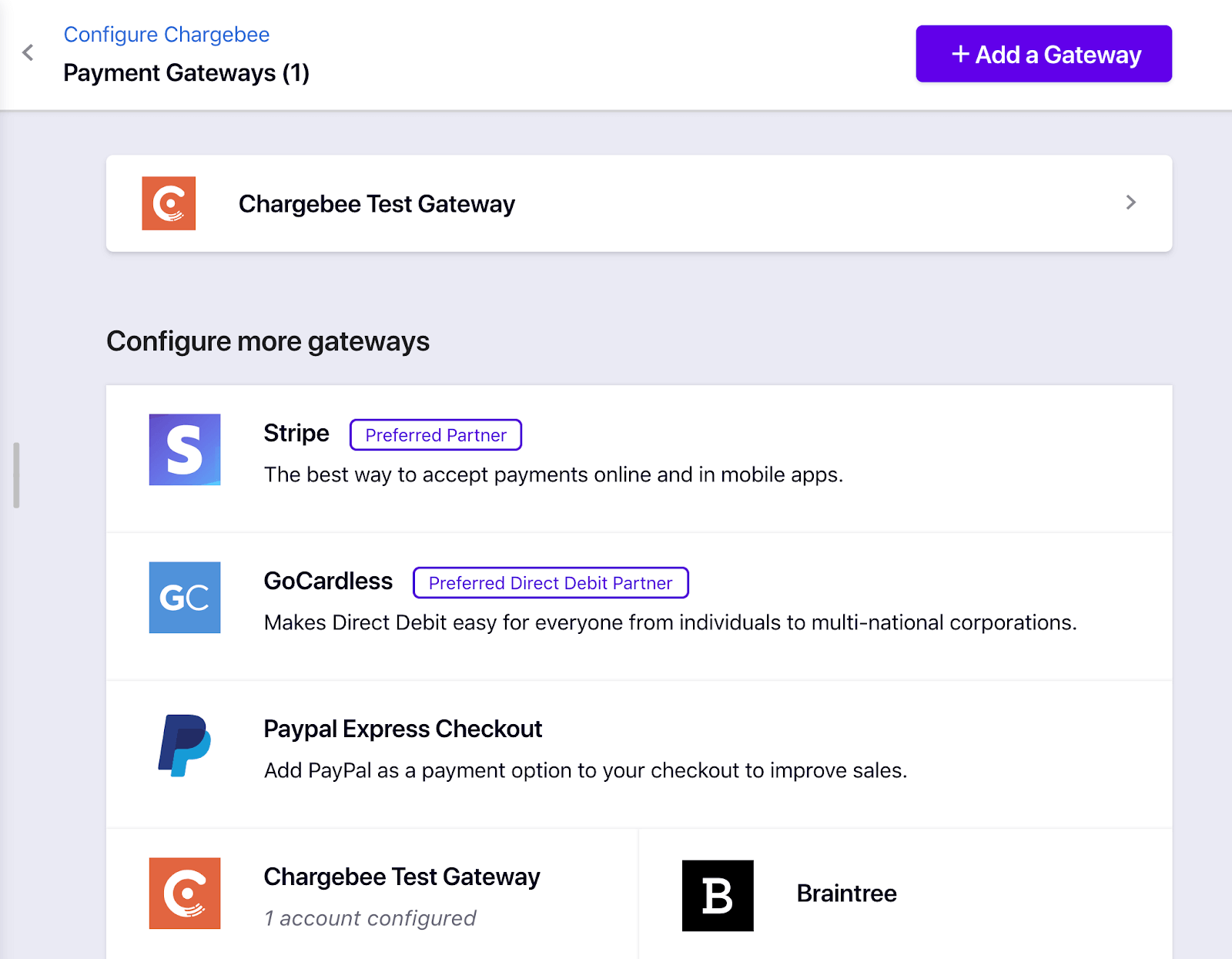Click the Braintree logo icon

coord(717,894)
